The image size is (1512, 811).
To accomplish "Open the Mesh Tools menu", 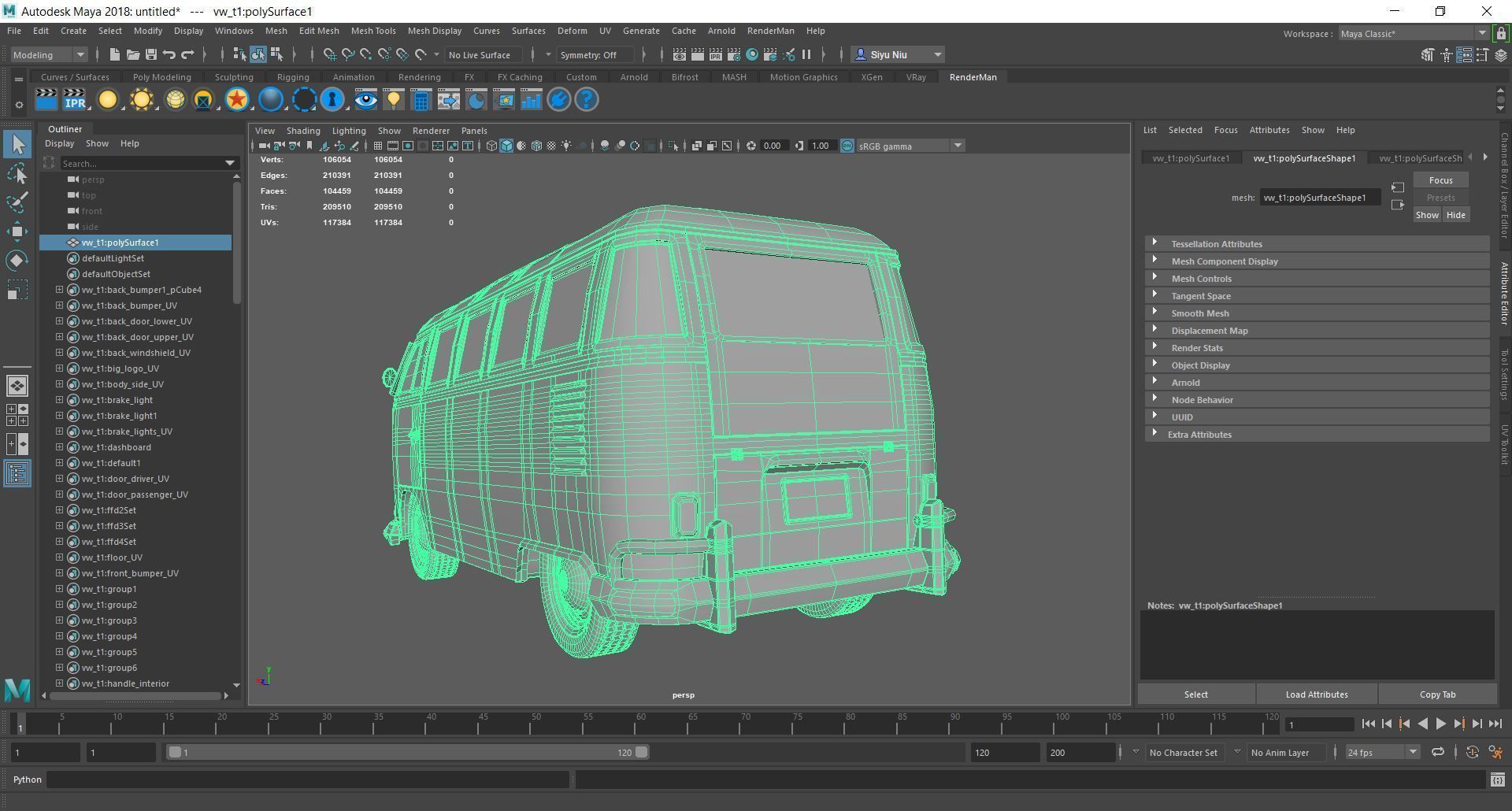I will (372, 31).
